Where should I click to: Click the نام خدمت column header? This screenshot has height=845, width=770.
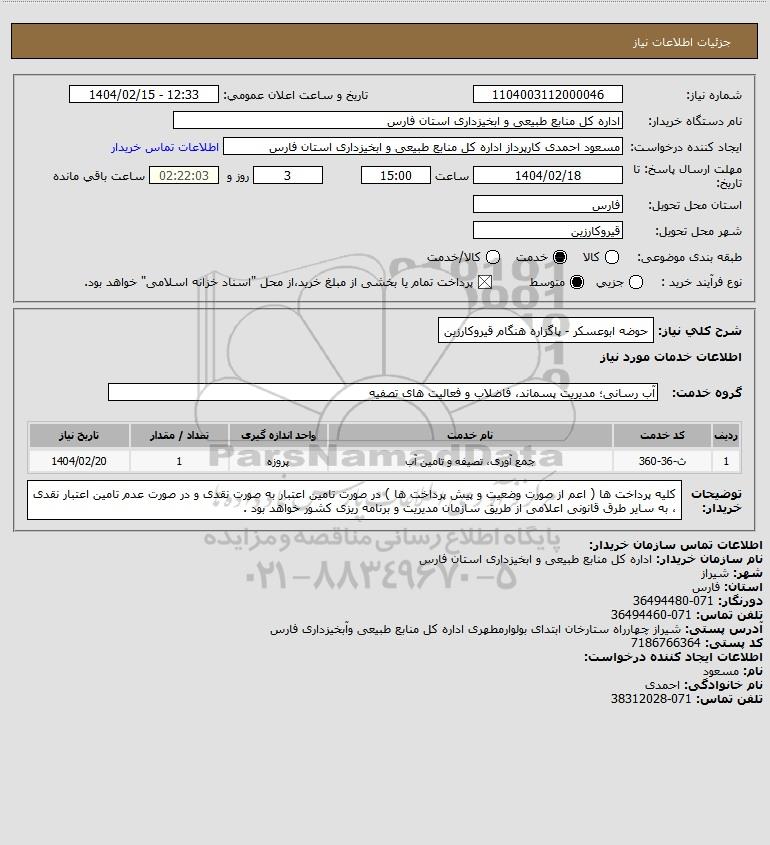470,435
